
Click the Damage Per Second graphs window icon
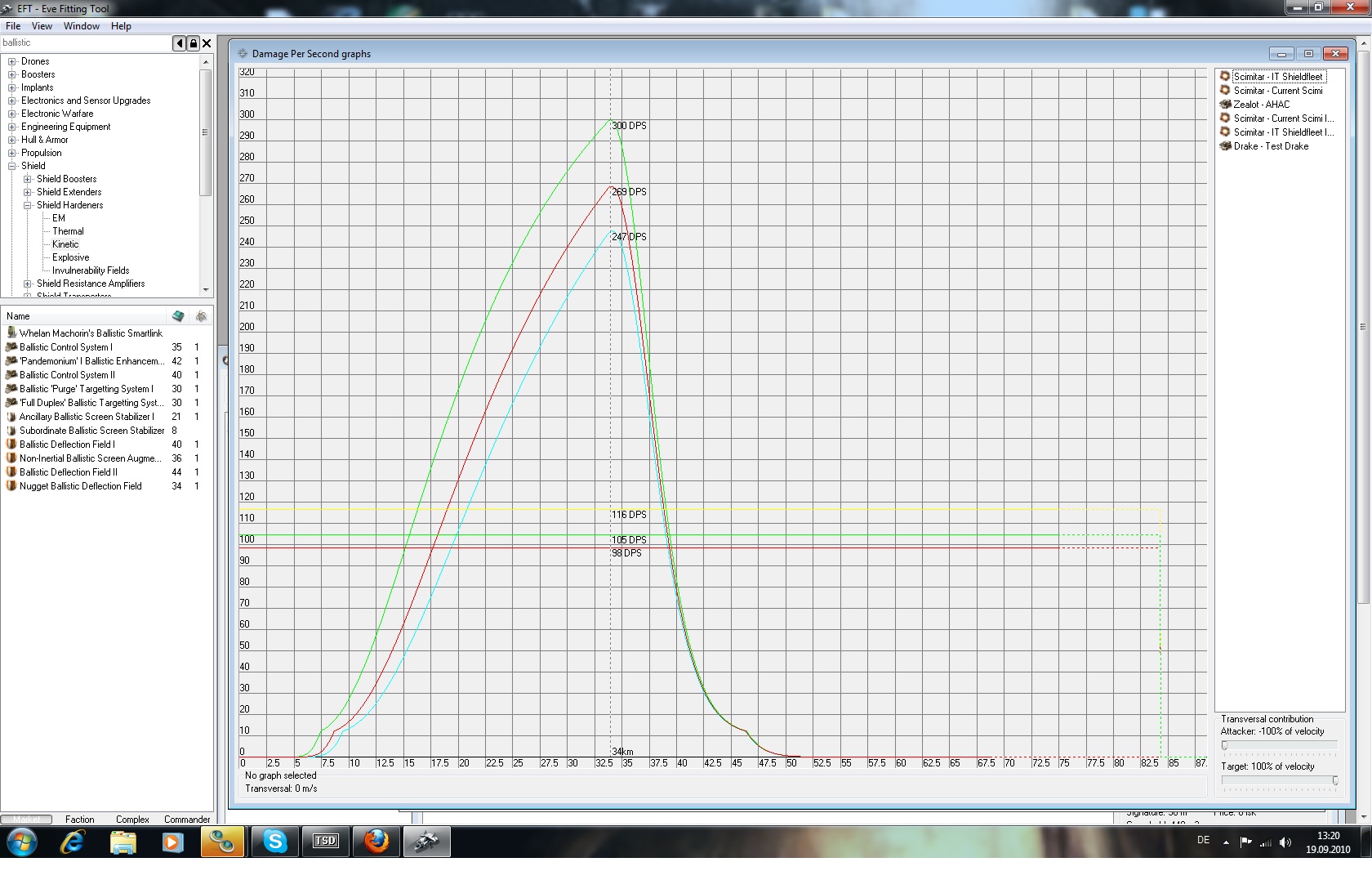point(243,54)
